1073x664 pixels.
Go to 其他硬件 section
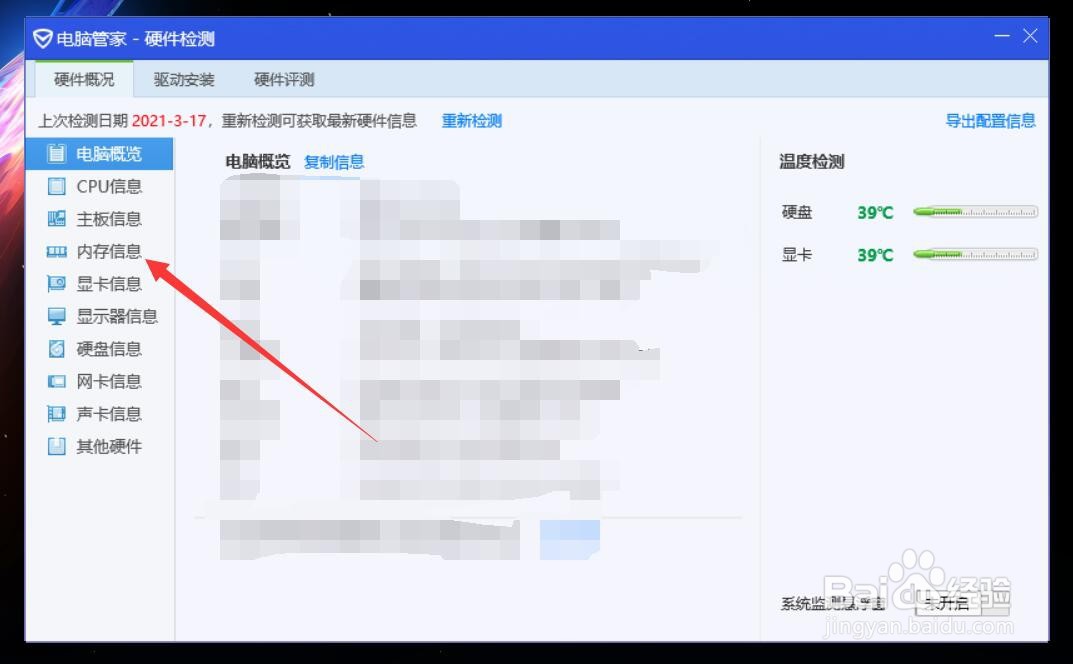[99, 446]
